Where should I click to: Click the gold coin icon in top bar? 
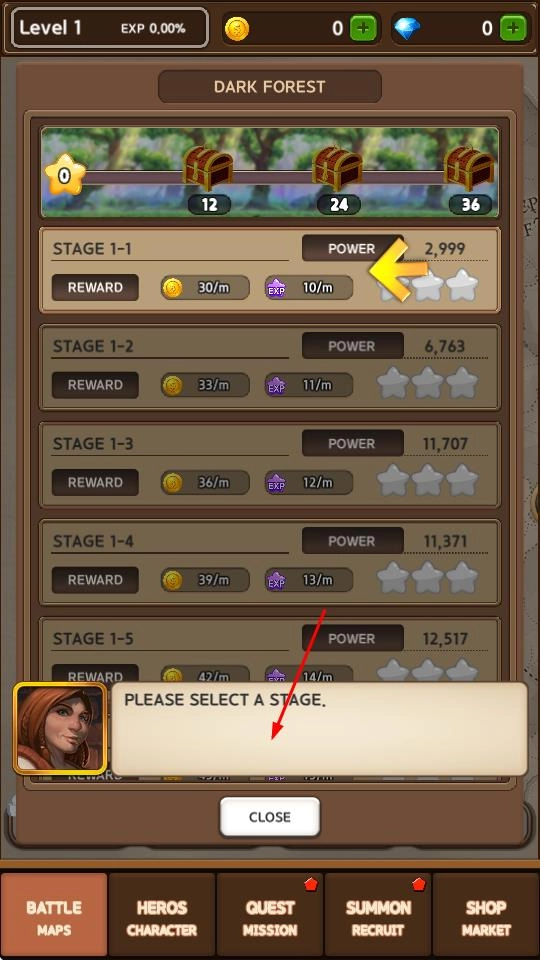point(237,28)
